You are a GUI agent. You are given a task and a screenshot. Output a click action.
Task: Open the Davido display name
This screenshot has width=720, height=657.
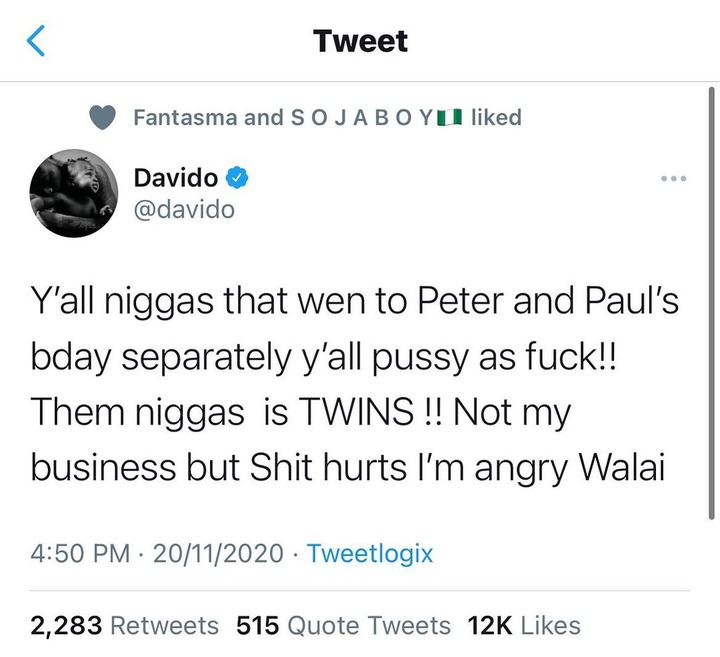point(176,178)
